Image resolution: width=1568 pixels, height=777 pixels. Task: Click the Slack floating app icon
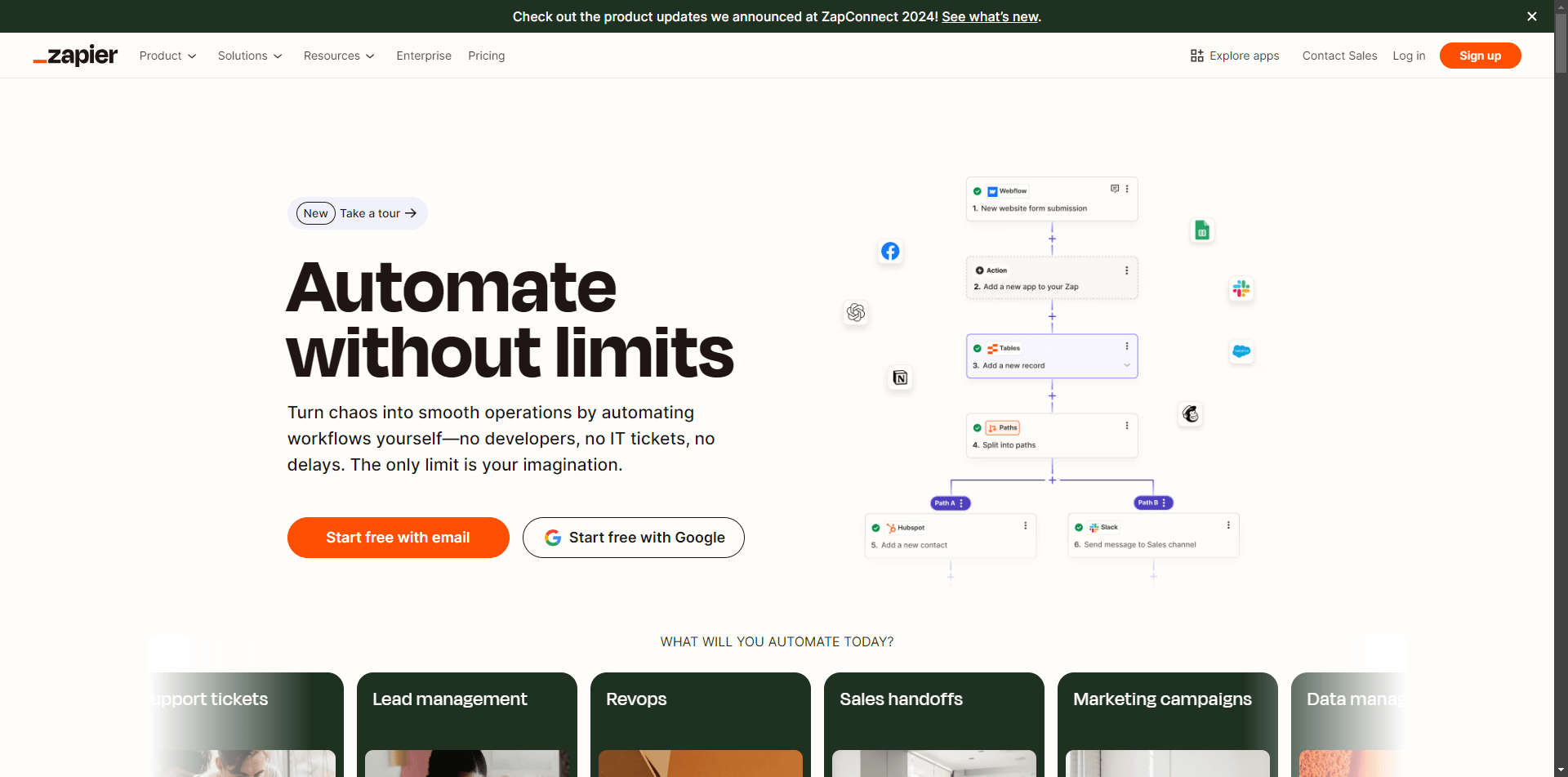pos(1241,288)
